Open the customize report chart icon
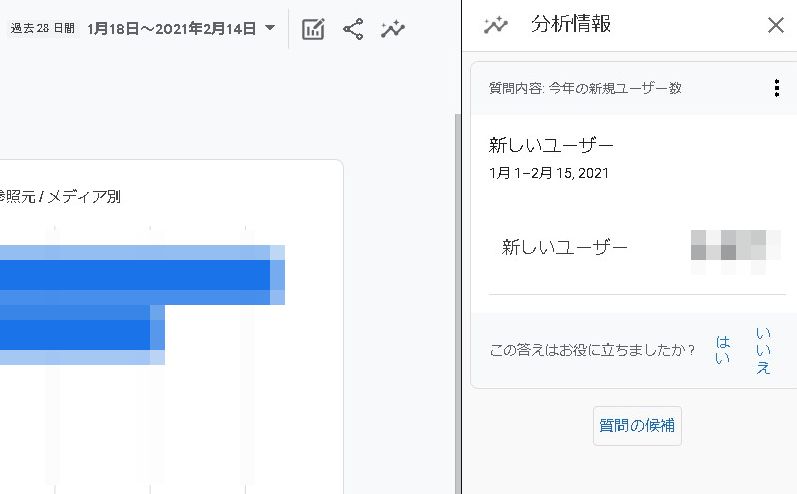This screenshot has height=494, width=797. coord(313,29)
